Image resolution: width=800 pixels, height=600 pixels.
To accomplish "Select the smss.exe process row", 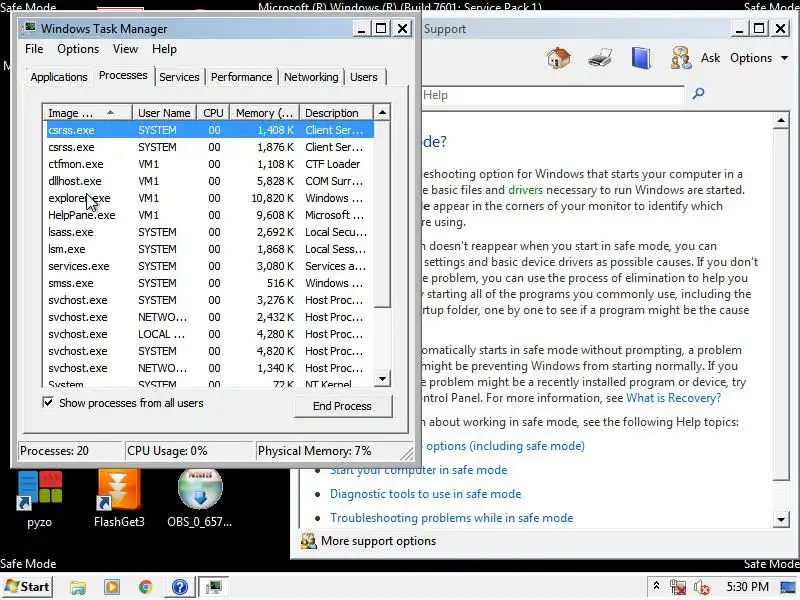I will pos(210,283).
